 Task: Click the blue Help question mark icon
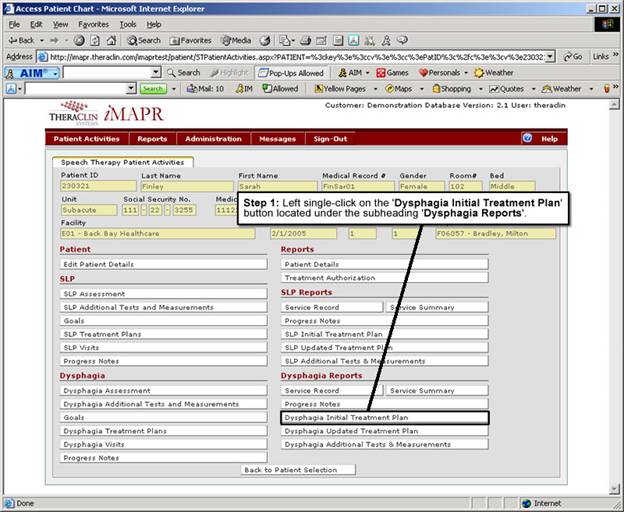[527, 138]
